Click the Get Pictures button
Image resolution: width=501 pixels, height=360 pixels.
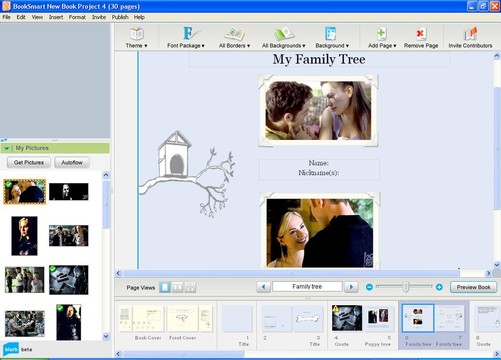[x=29, y=162]
